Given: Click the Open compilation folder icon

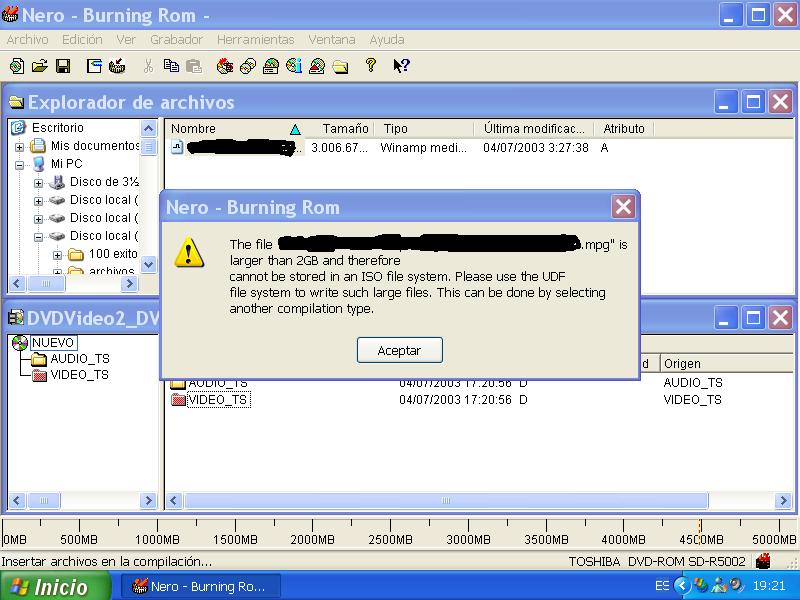Looking at the screenshot, I should click(40, 66).
